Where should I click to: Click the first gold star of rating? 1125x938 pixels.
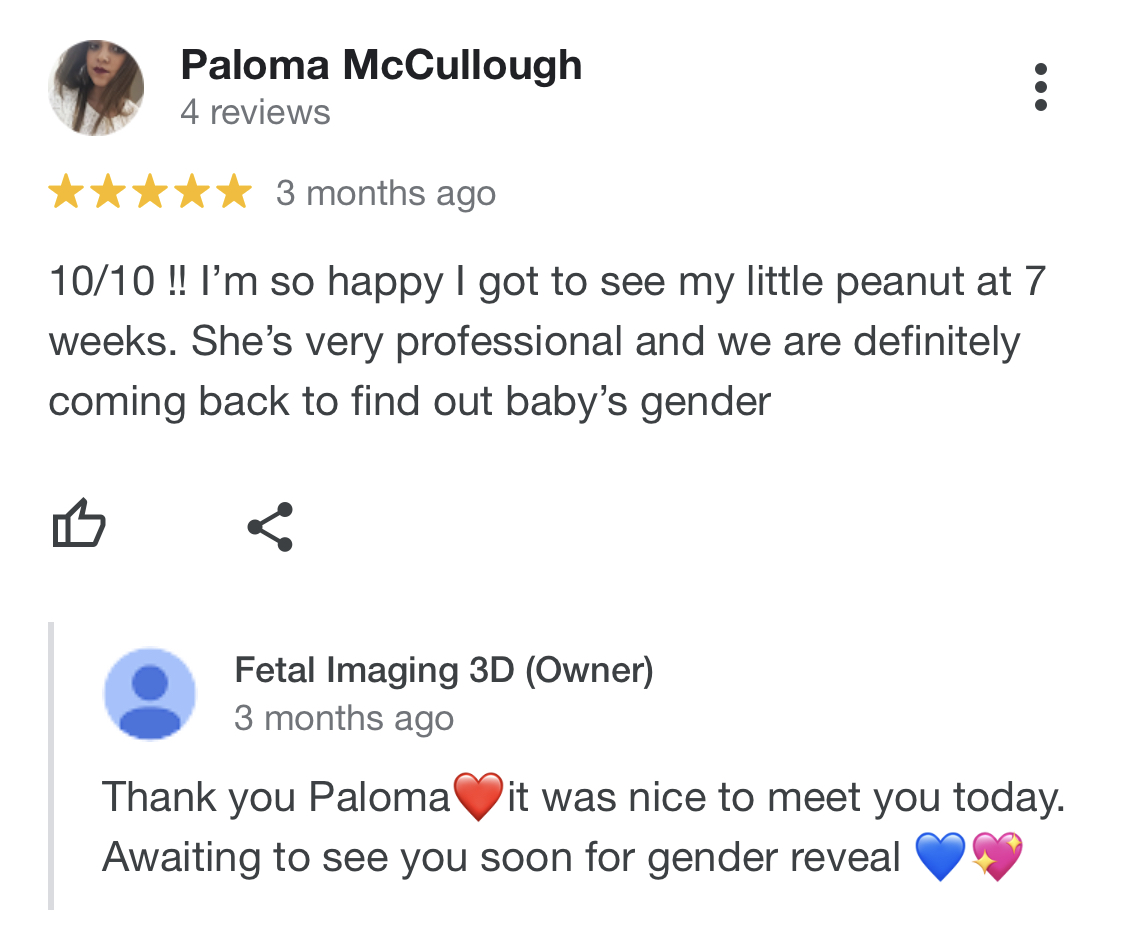point(65,191)
